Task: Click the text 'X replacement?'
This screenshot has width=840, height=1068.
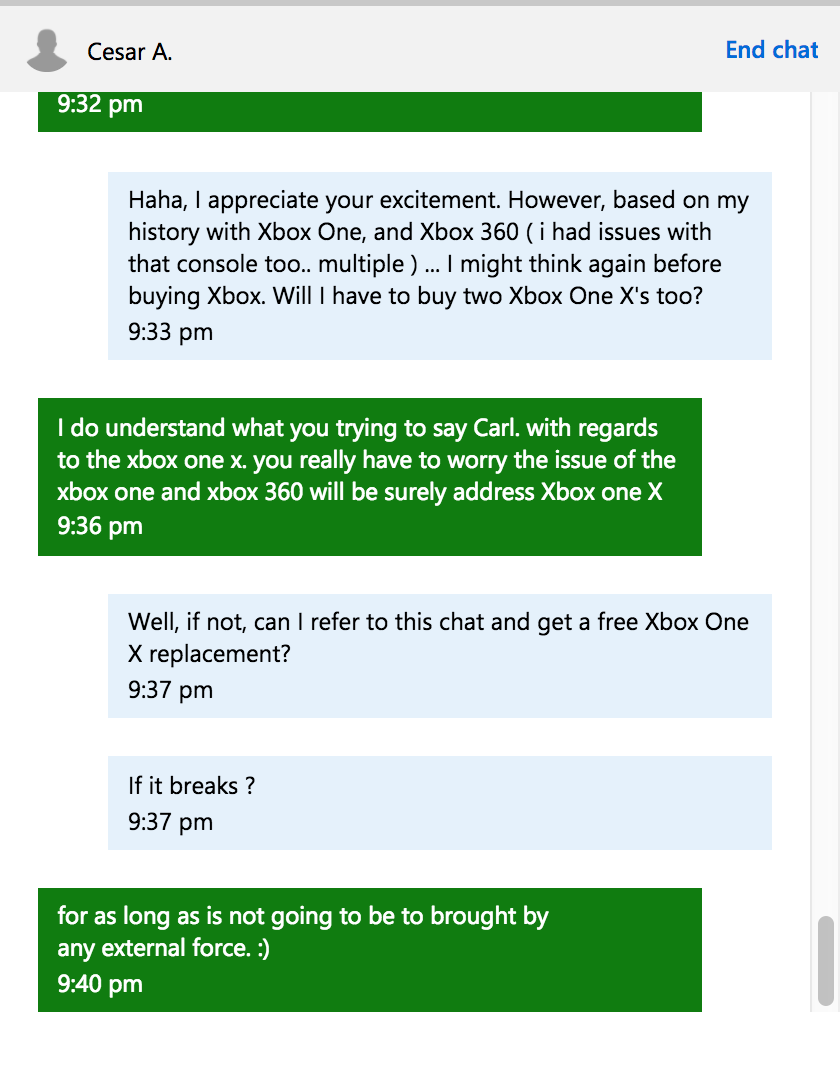Action: click(x=209, y=654)
